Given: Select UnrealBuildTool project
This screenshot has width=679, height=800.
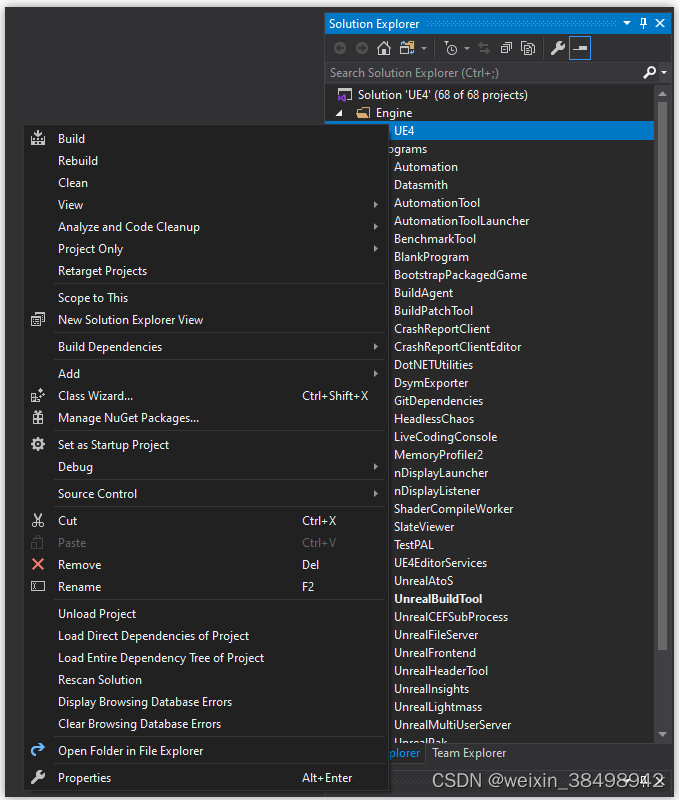Looking at the screenshot, I should [438, 599].
